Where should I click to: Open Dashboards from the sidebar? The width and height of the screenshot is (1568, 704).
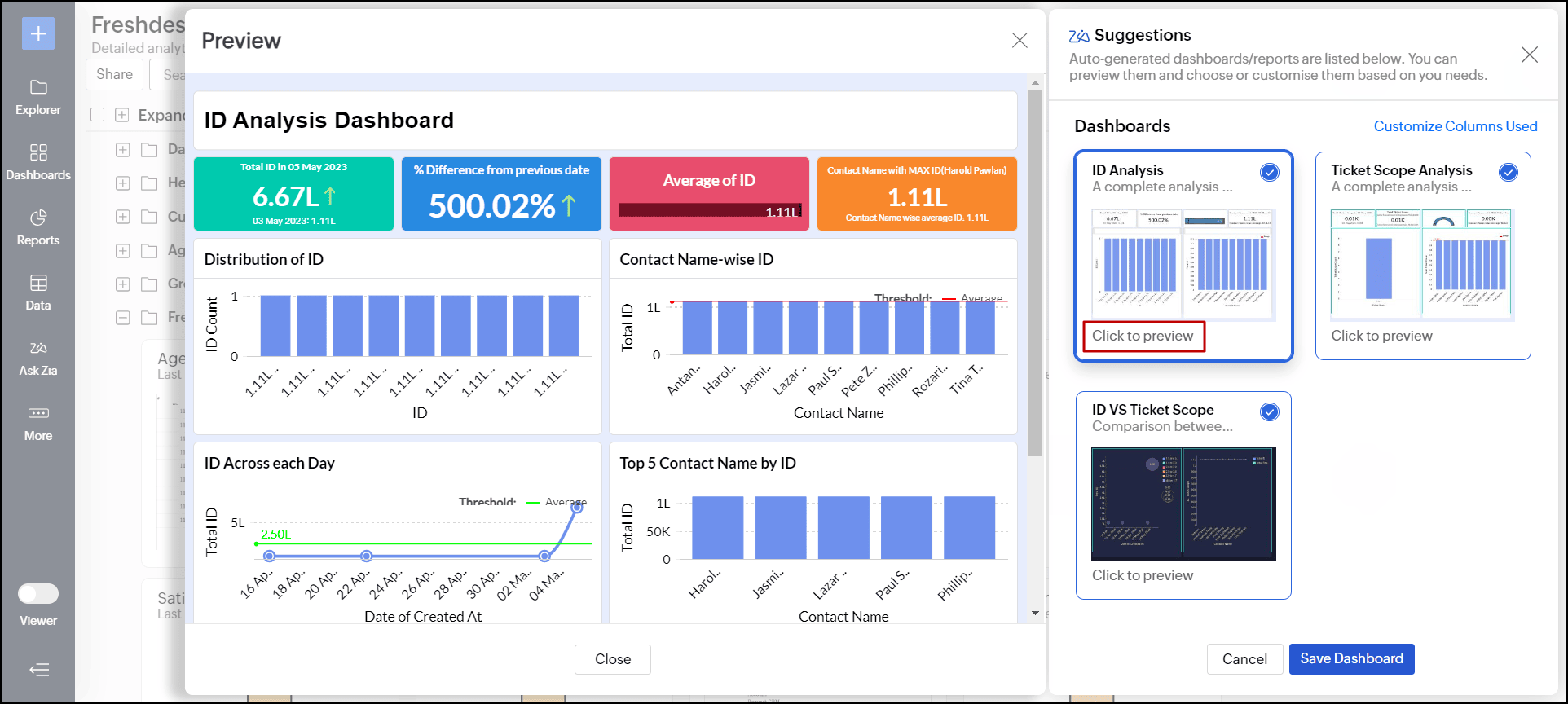click(38, 162)
